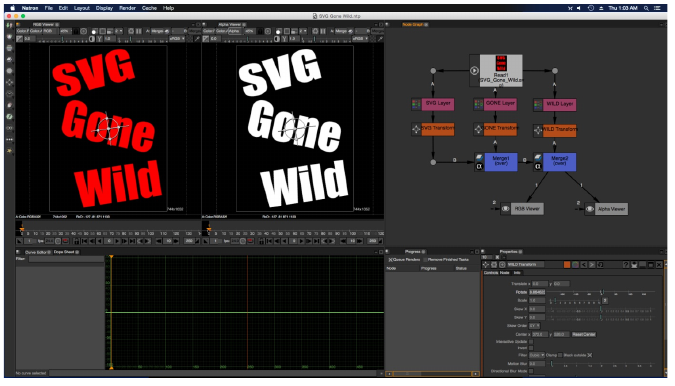Viewport: 675px width, 386px height.
Task: Open the RGB Viewer channel dropdown showing RGB
Action: [x=51, y=31]
